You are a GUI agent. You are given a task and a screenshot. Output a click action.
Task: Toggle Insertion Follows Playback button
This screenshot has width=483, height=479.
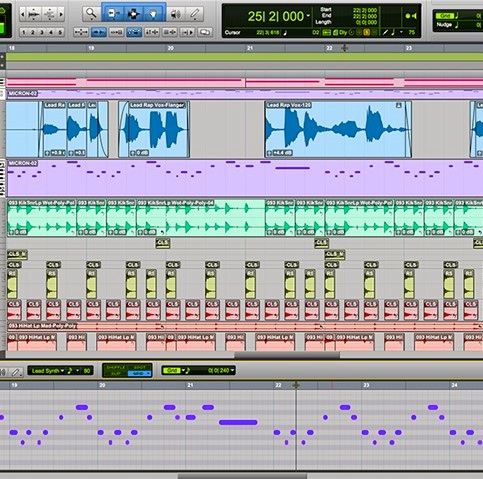187,32
